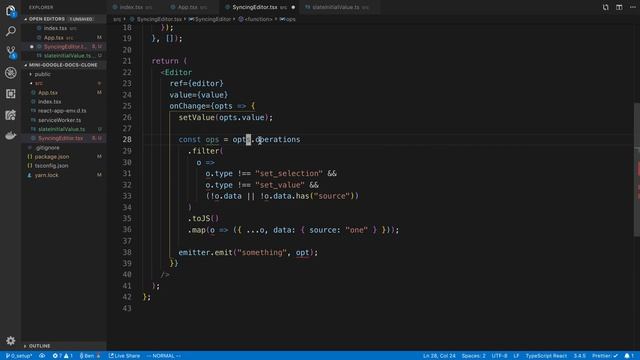Click emitter.emit on line 38
Viewport: 640px width, 360px height.
coord(205,253)
